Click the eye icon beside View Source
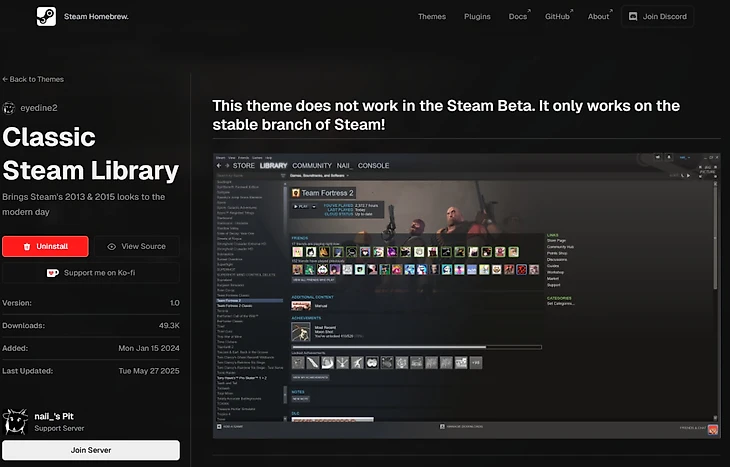This screenshot has width=730, height=467. (x=112, y=246)
